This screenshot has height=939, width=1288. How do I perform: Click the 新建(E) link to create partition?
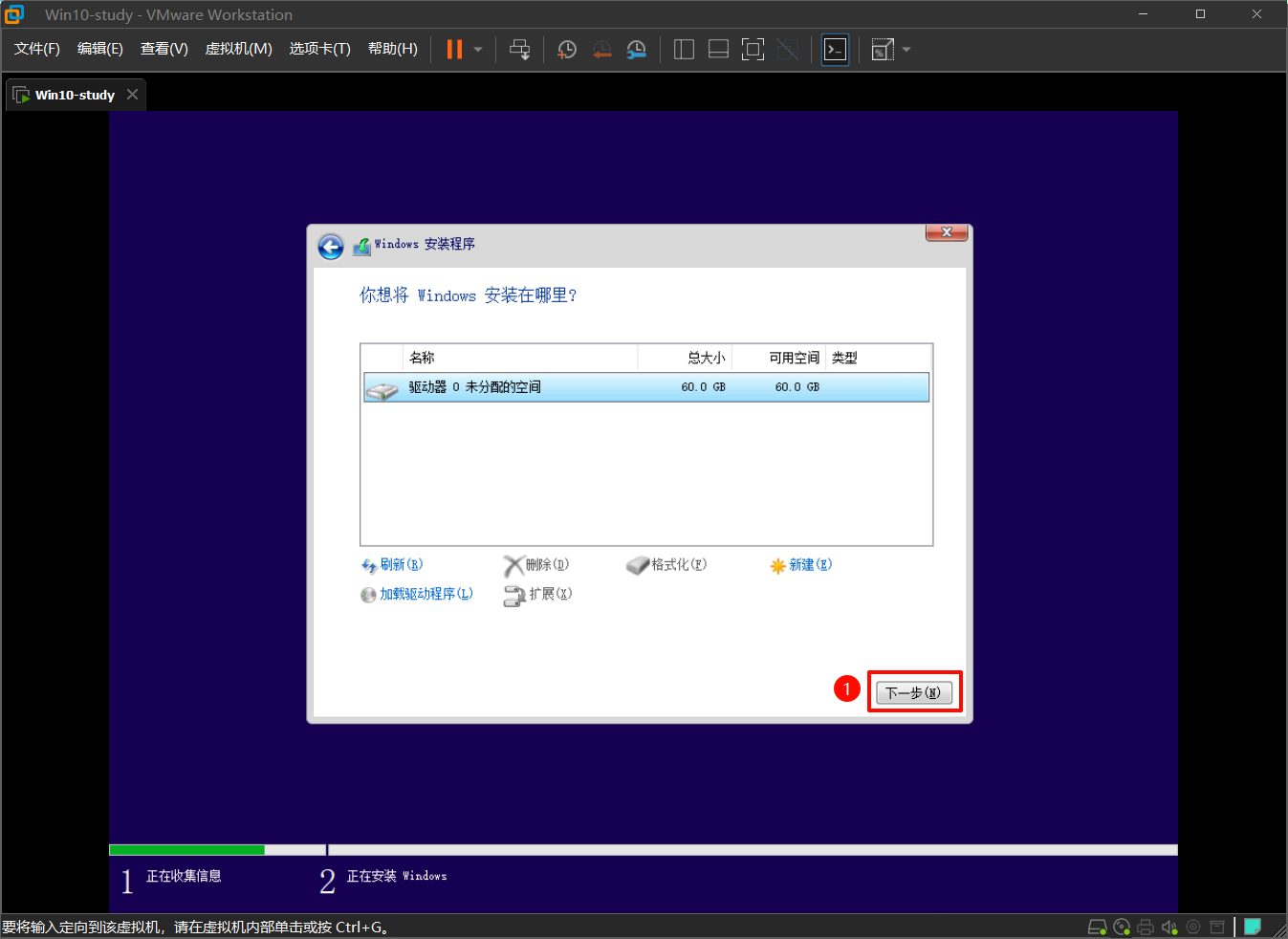point(808,564)
